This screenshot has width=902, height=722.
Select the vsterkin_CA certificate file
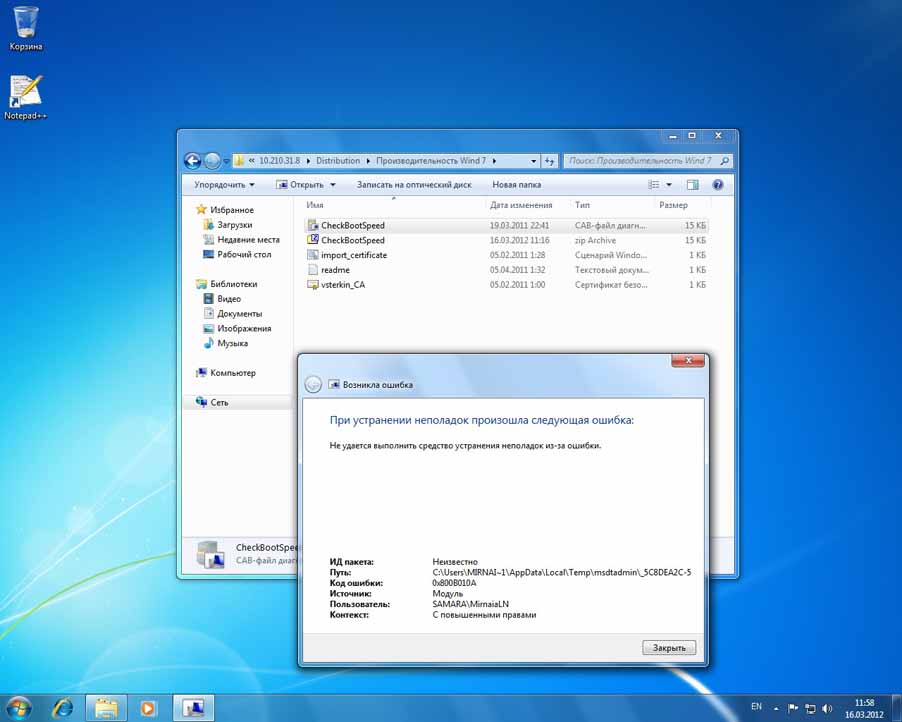tap(342, 285)
